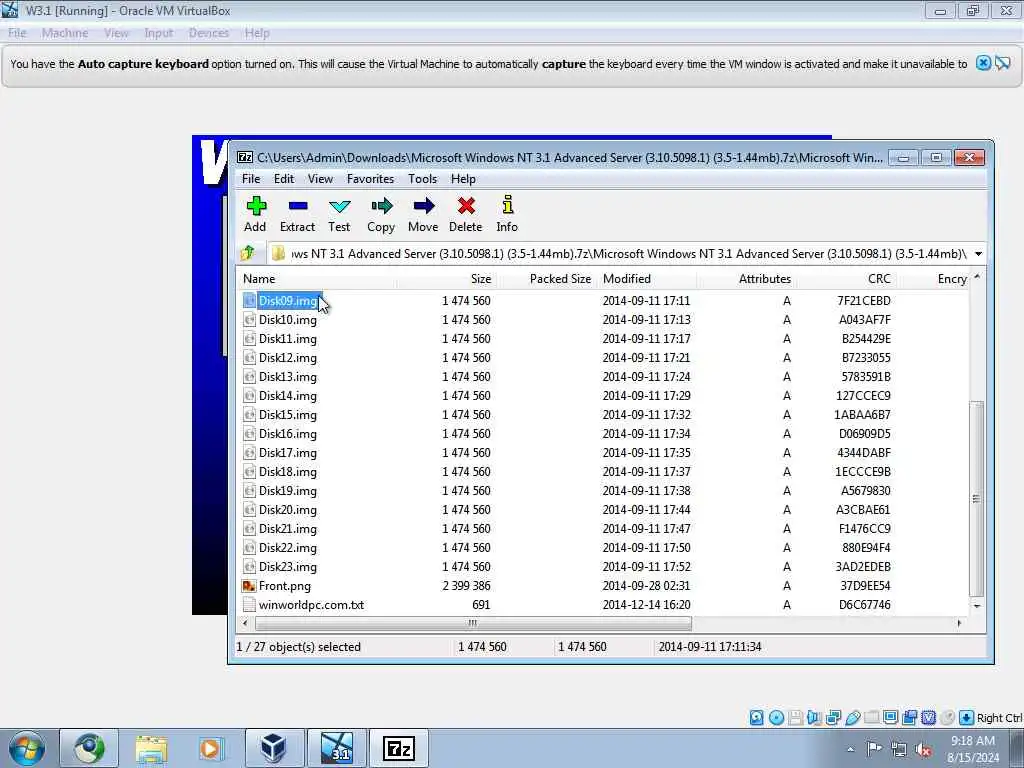
Task: Click the horizontal scroll right arrow
Action: pyautogui.click(x=959, y=623)
